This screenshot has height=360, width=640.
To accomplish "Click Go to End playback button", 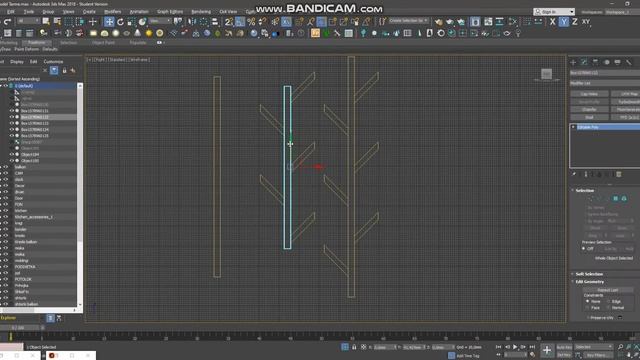I will pos(532,347).
